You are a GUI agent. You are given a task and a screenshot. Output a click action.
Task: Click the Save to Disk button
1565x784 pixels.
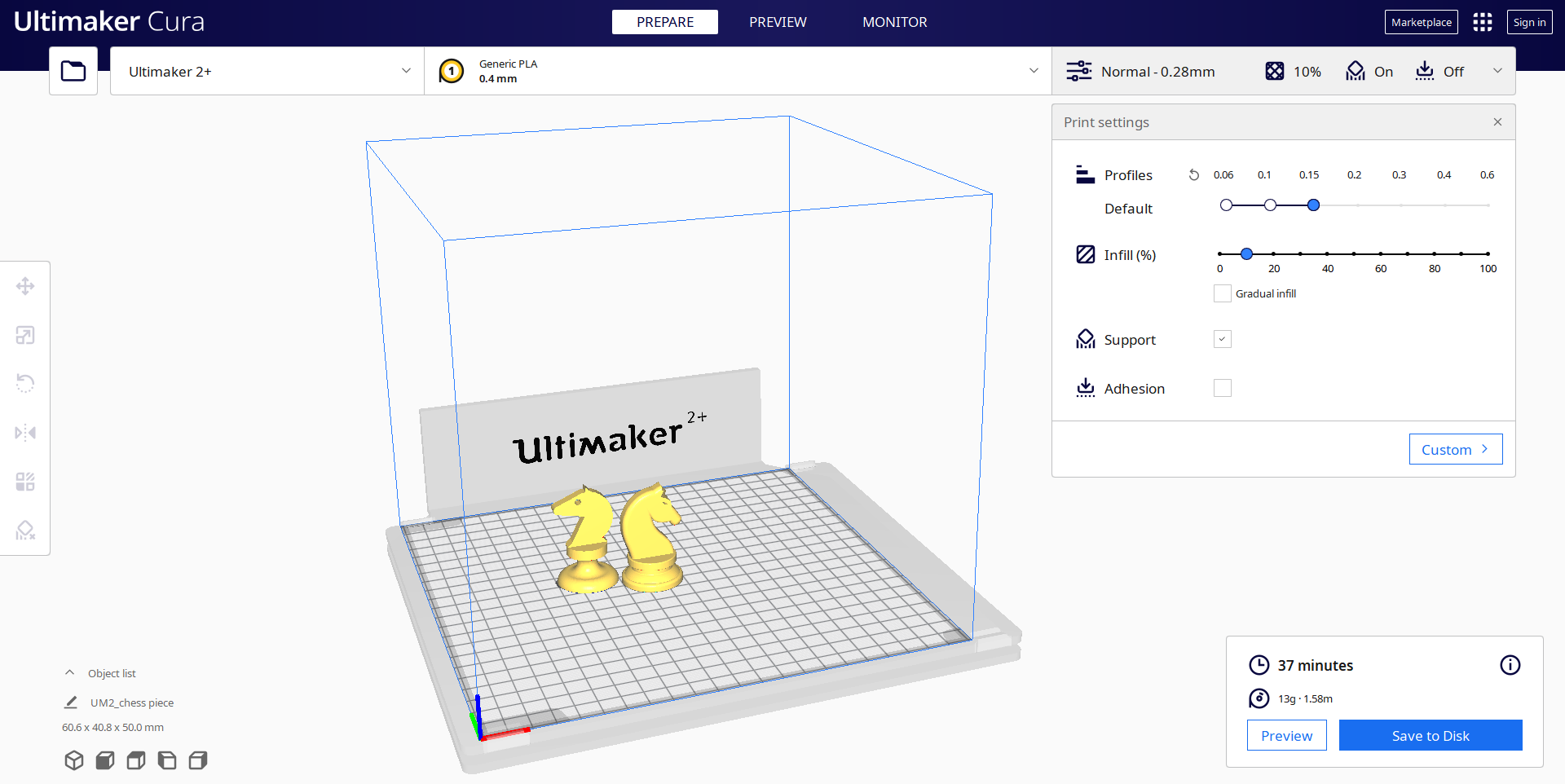[1430, 735]
